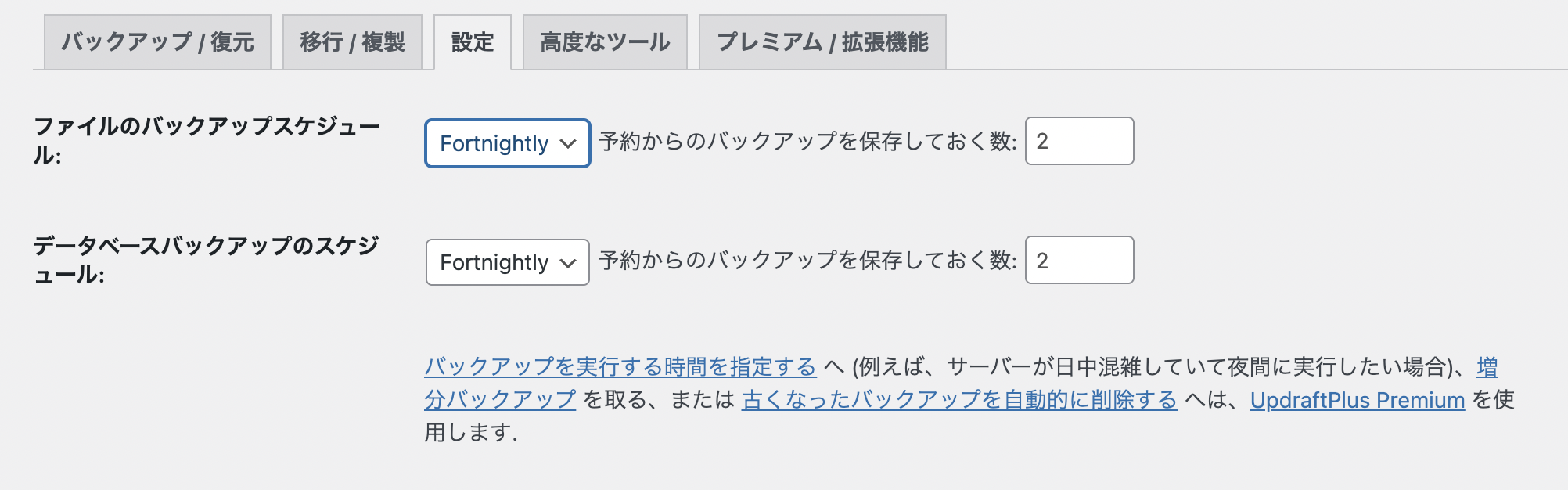Follow the バックアップを実行する時間を指定する link
Screen dimensions: 1568x490
(x=620, y=366)
